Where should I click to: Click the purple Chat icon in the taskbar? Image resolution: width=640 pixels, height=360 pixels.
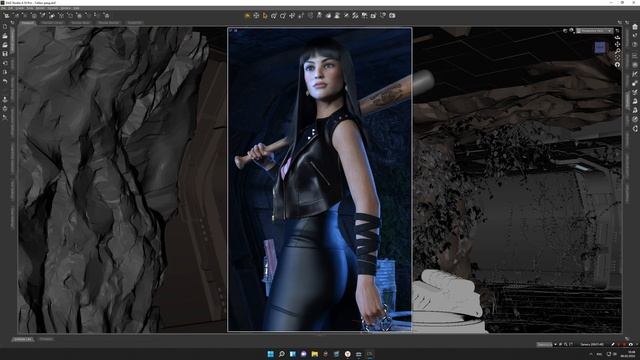click(x=304, y=354)
